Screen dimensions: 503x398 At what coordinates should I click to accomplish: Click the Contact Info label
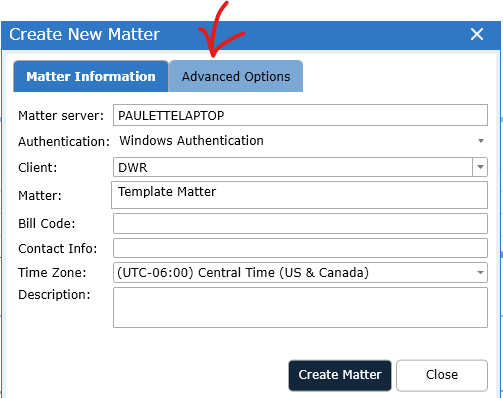58,248
